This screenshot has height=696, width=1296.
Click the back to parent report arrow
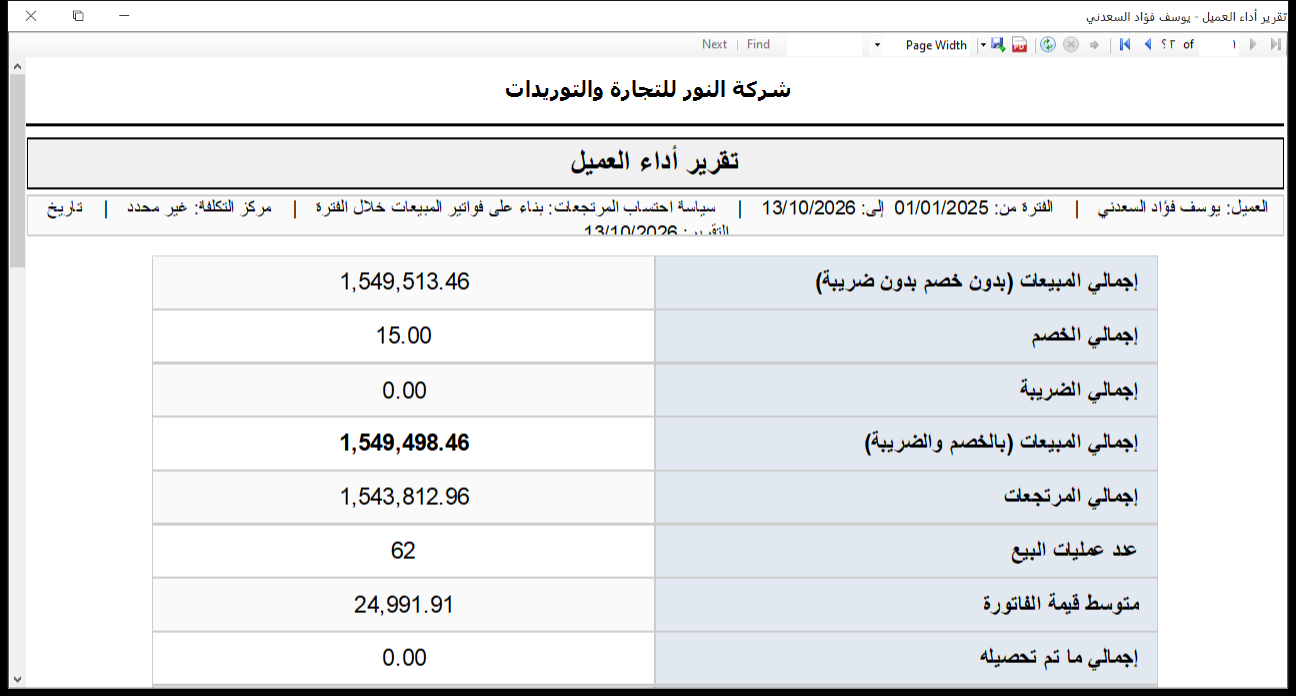point(1094,45)
